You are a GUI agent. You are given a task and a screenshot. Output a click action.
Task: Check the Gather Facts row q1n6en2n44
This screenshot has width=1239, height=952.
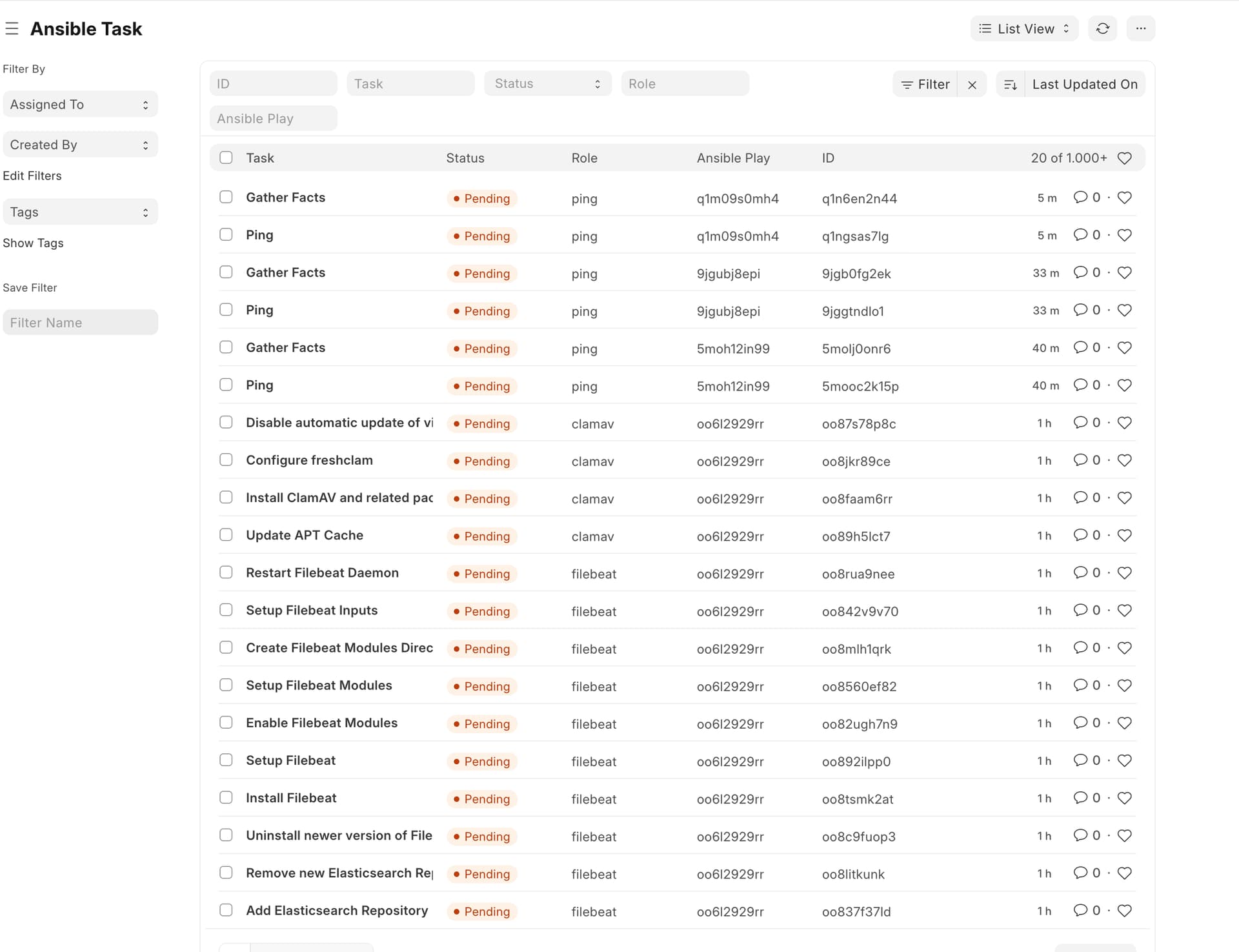click(x=226, y=197)
